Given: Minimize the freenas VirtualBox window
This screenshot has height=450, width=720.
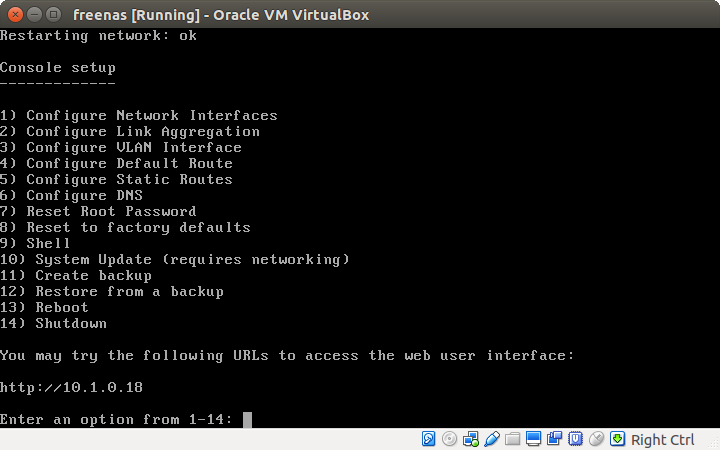Looking at the screenshot, I should [34, 15].
